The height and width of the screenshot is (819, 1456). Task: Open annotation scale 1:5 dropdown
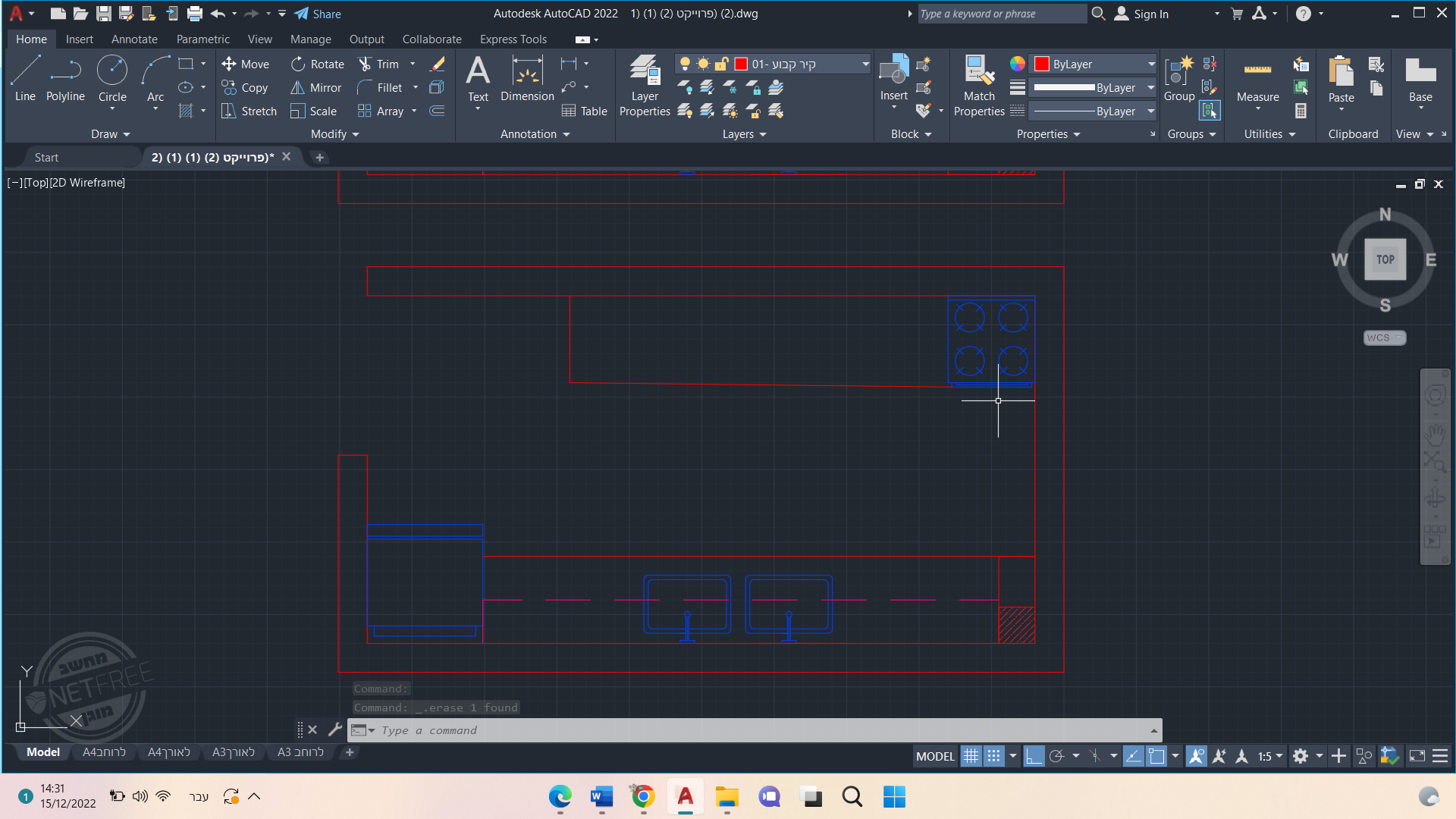pos(1270,756)
